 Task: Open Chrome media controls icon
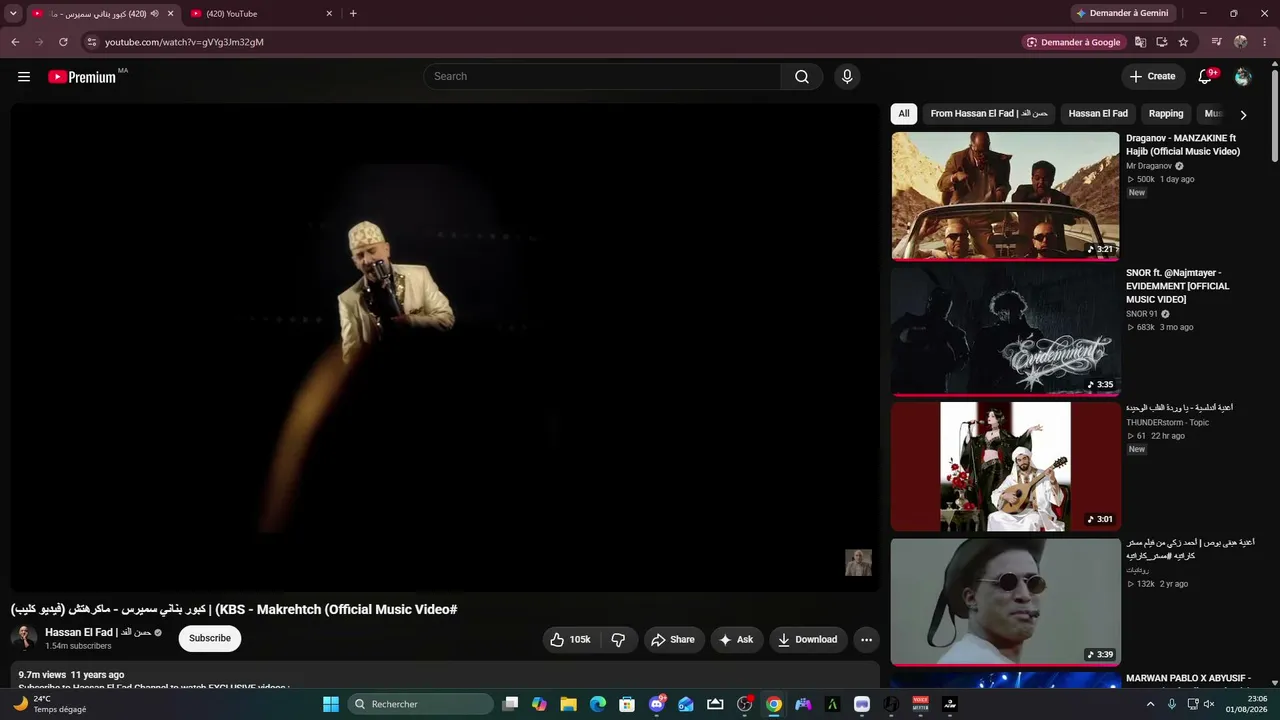click(x=1216, y=42)
